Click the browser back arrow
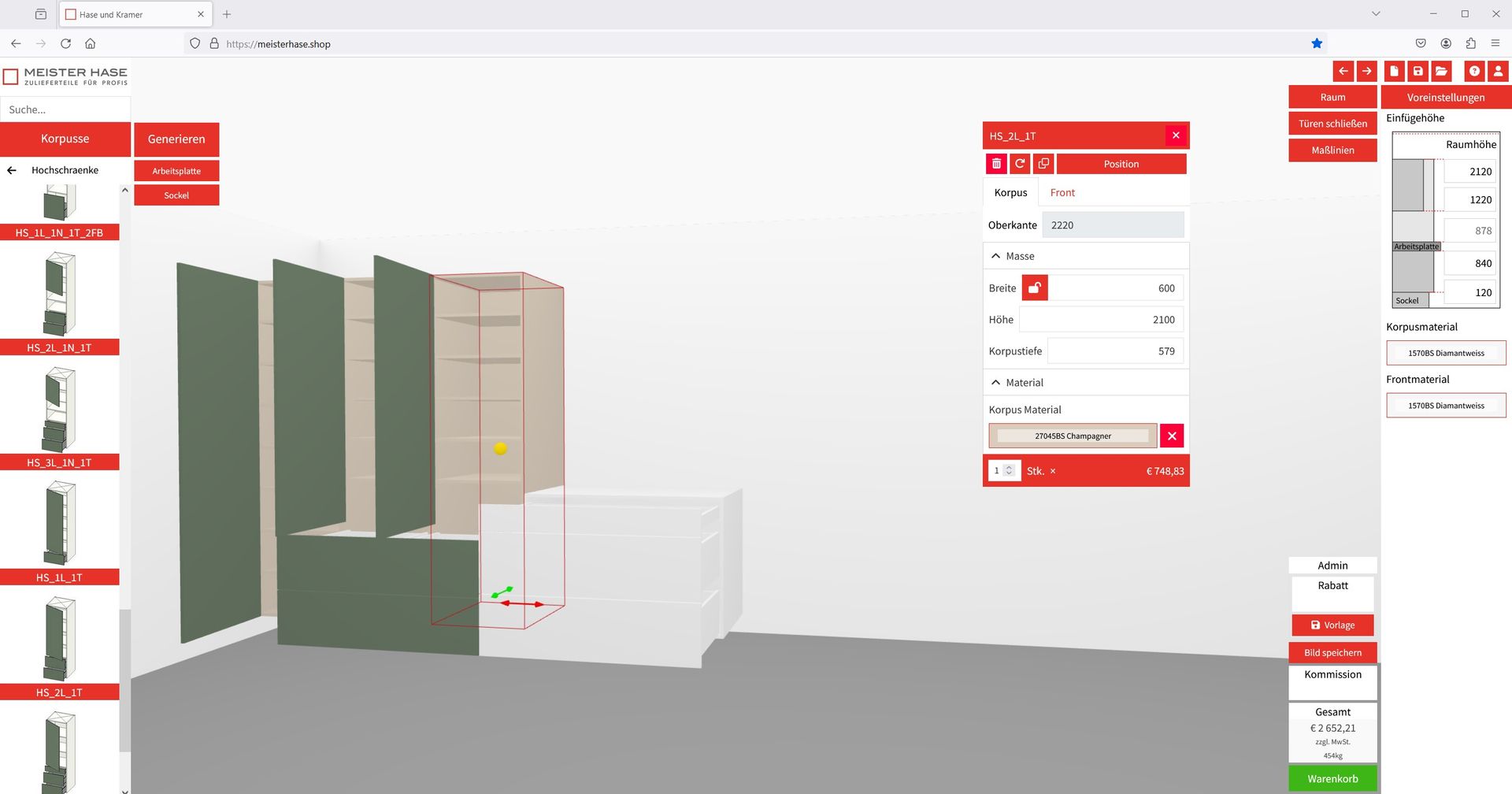This screenshot has height=794, width=1512. pos(16,44)
